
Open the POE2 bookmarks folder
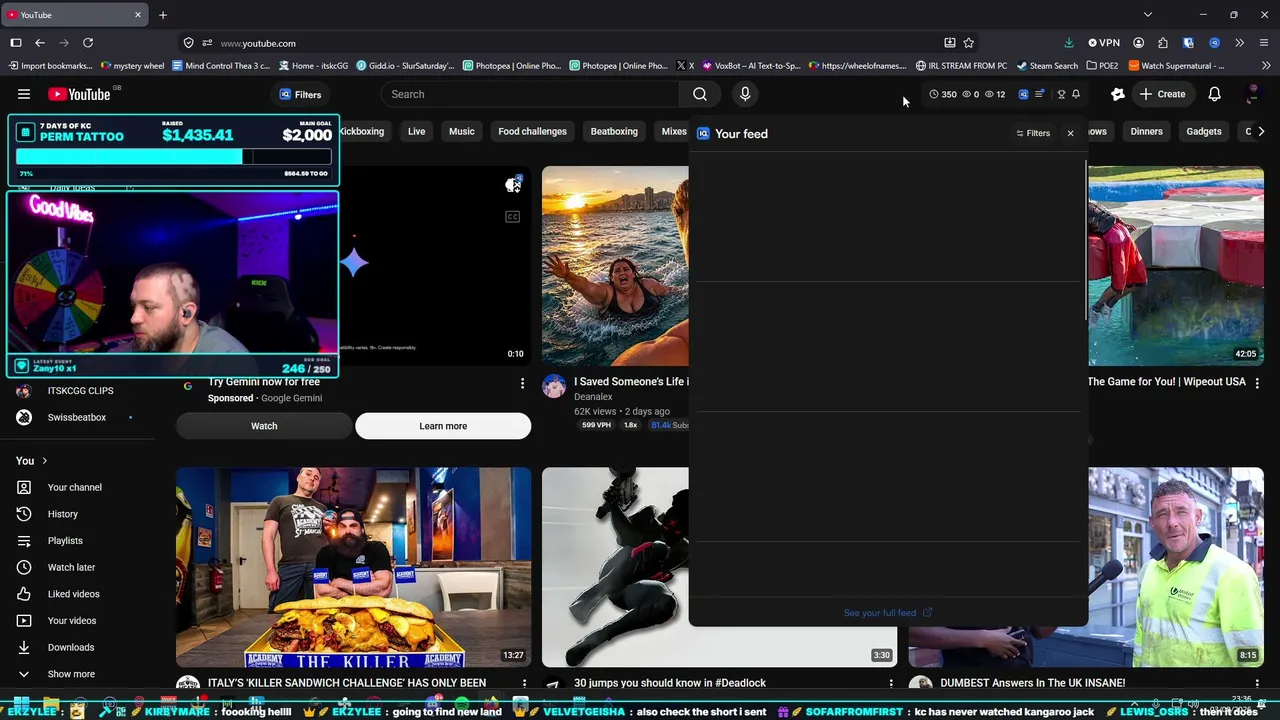tap(1102, 66)
